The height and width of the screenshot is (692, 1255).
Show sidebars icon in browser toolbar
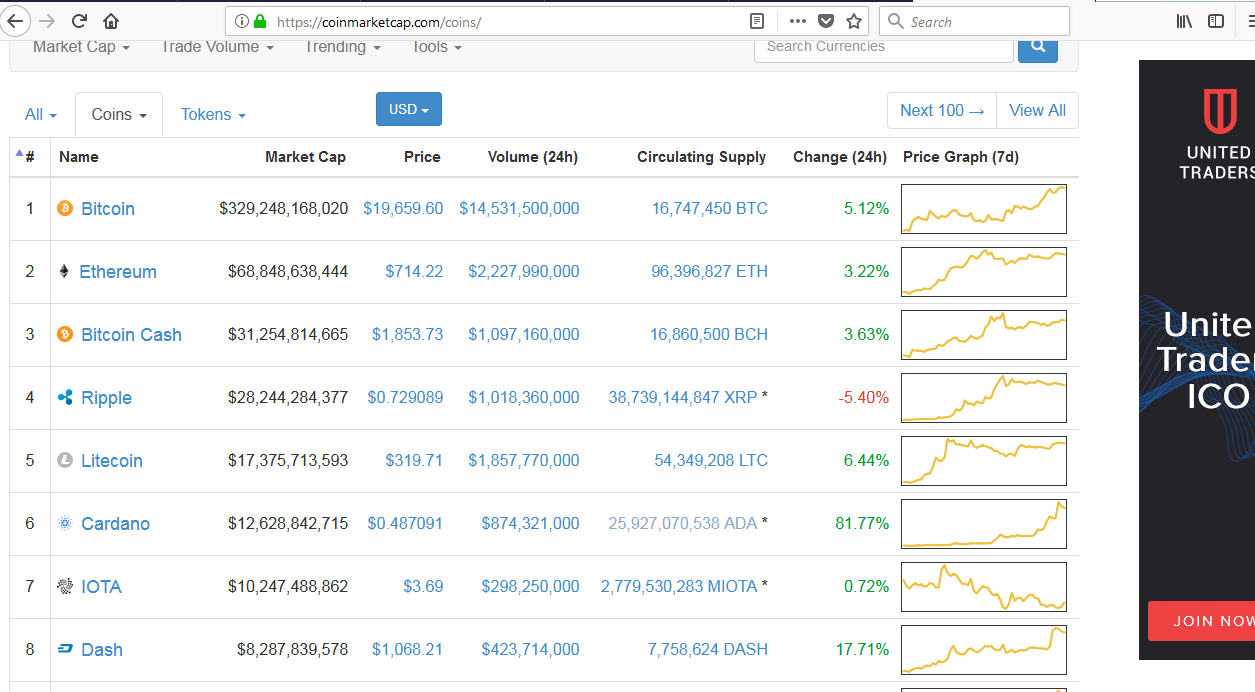(1216, 21)
